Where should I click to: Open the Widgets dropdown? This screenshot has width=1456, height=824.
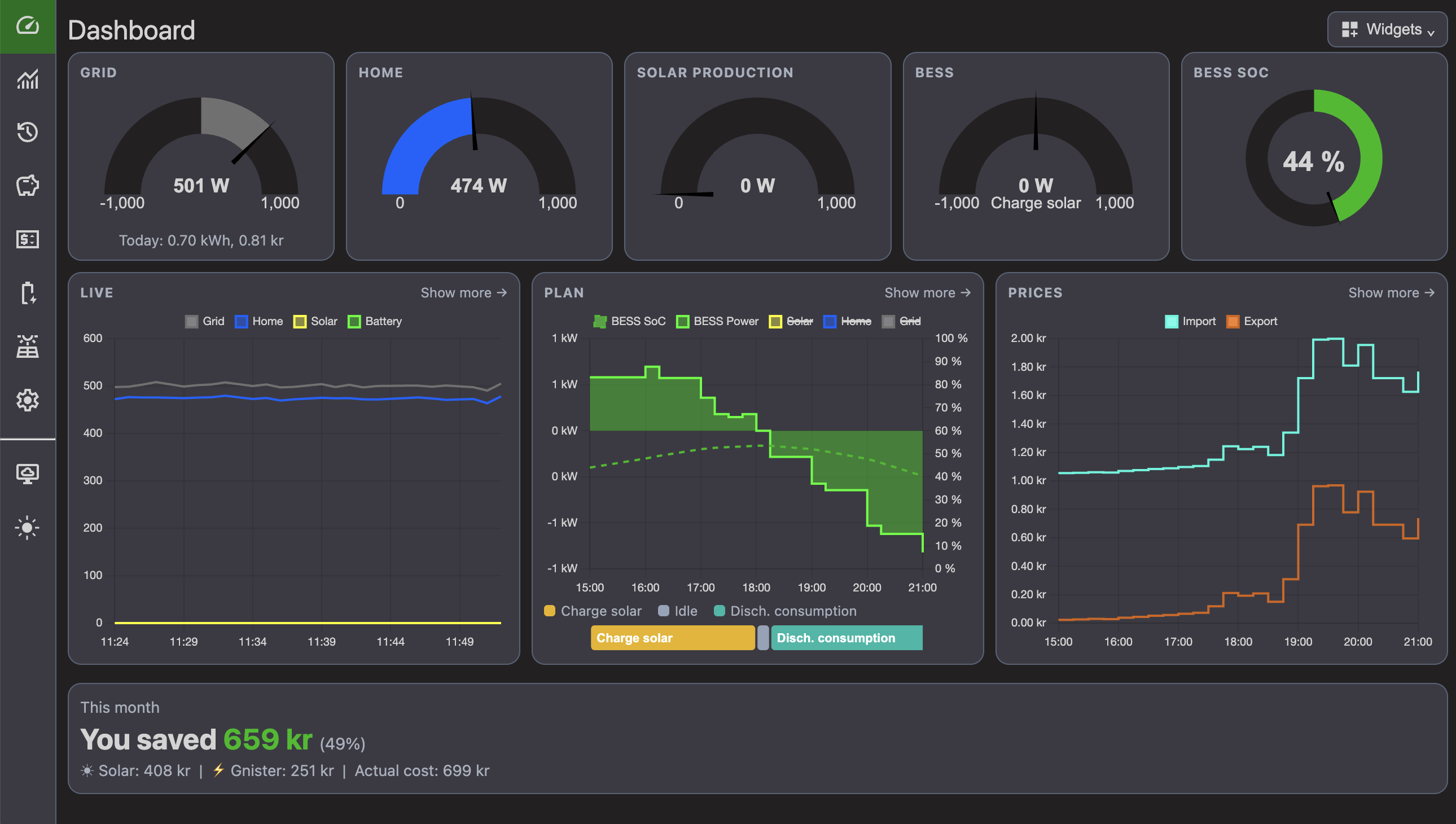pyautogui.click(x=1387, y=29)
